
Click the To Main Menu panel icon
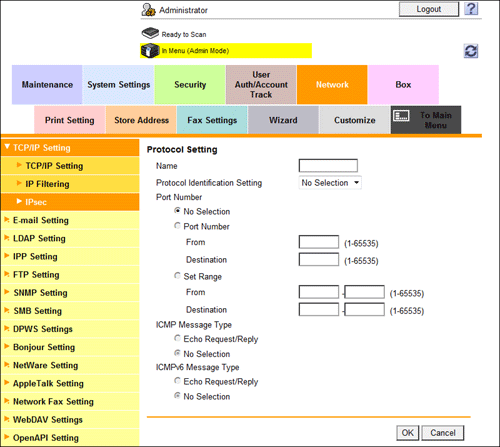point(401,116)
